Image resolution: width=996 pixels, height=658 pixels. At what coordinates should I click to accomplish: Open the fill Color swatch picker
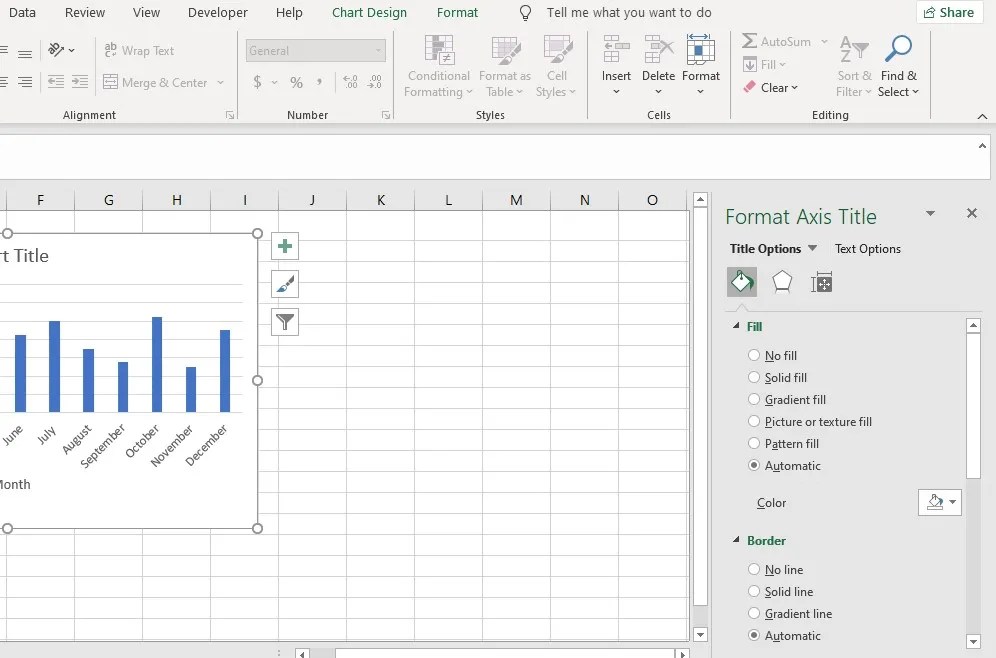938,502
